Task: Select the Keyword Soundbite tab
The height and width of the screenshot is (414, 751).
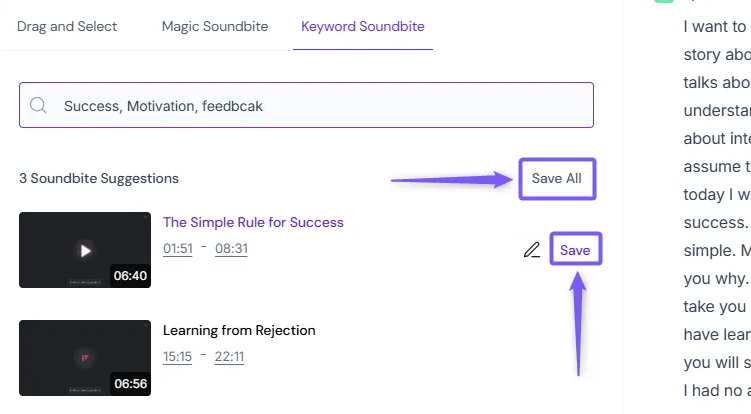Action: 363,26
